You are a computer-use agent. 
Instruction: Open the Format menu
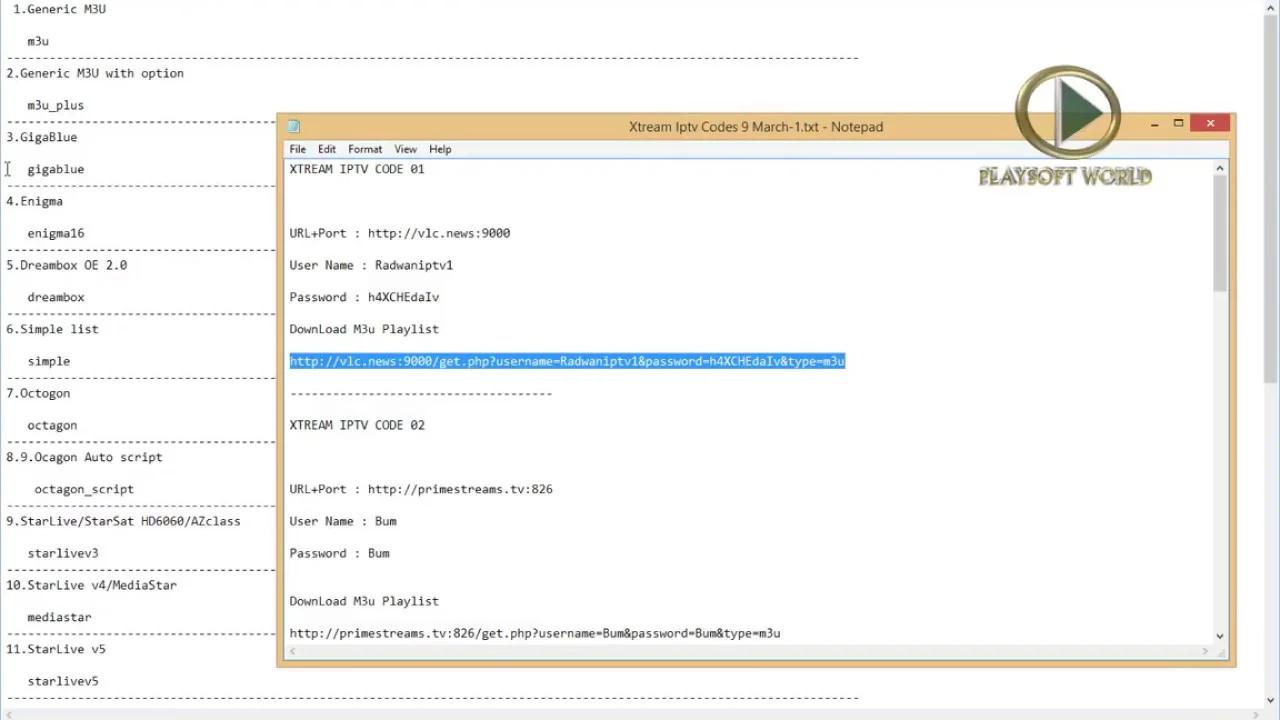pos(364,149)
